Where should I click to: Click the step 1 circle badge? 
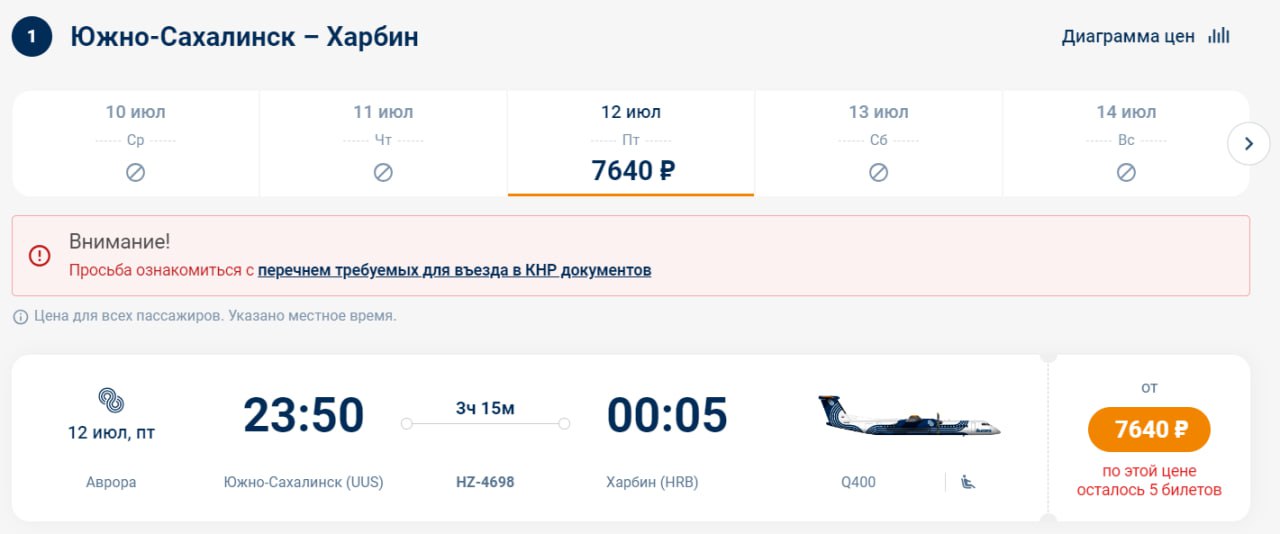[x=32, y=37]
